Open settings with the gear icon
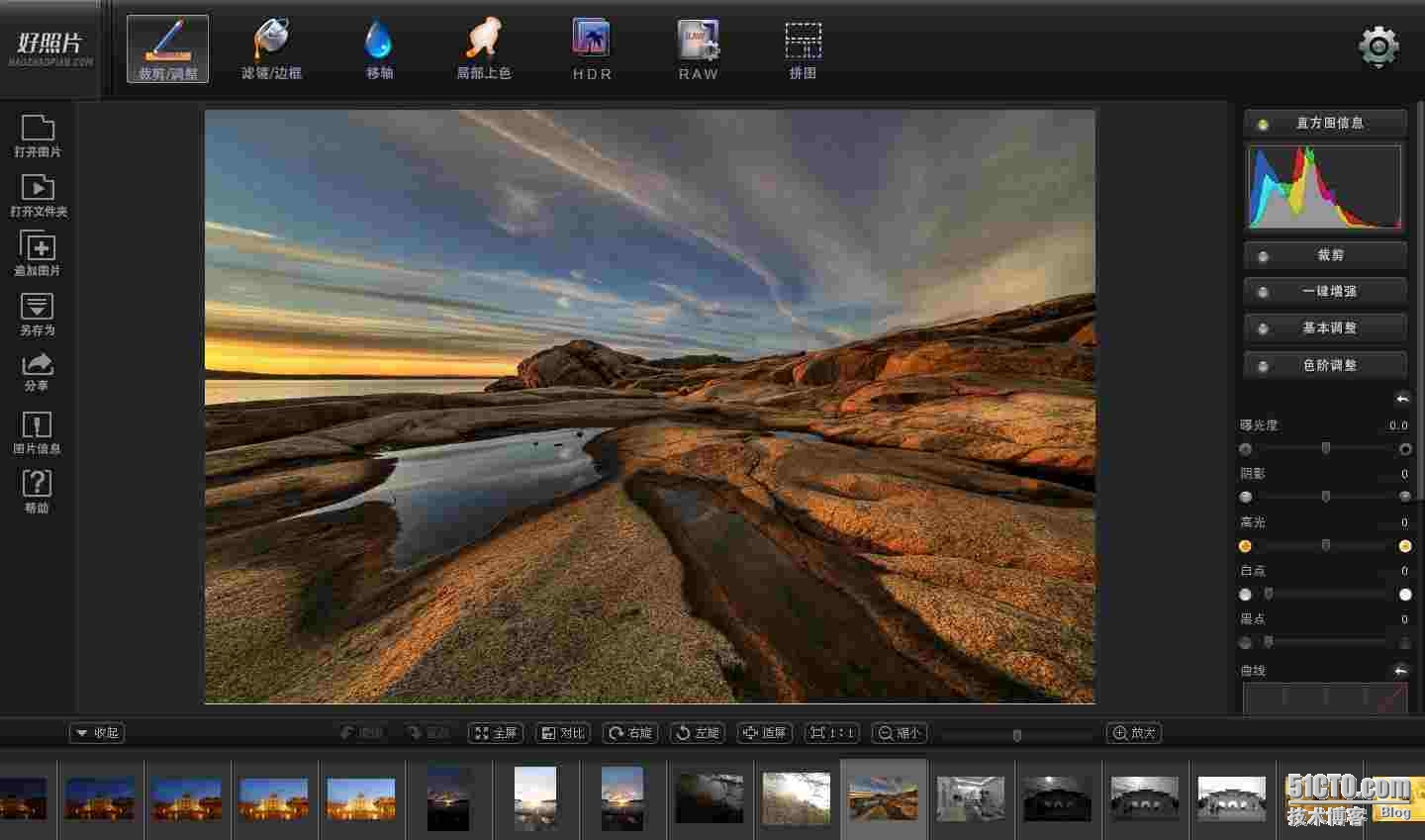Viewport: 1425px width, 840px height. pos(1378,47)
